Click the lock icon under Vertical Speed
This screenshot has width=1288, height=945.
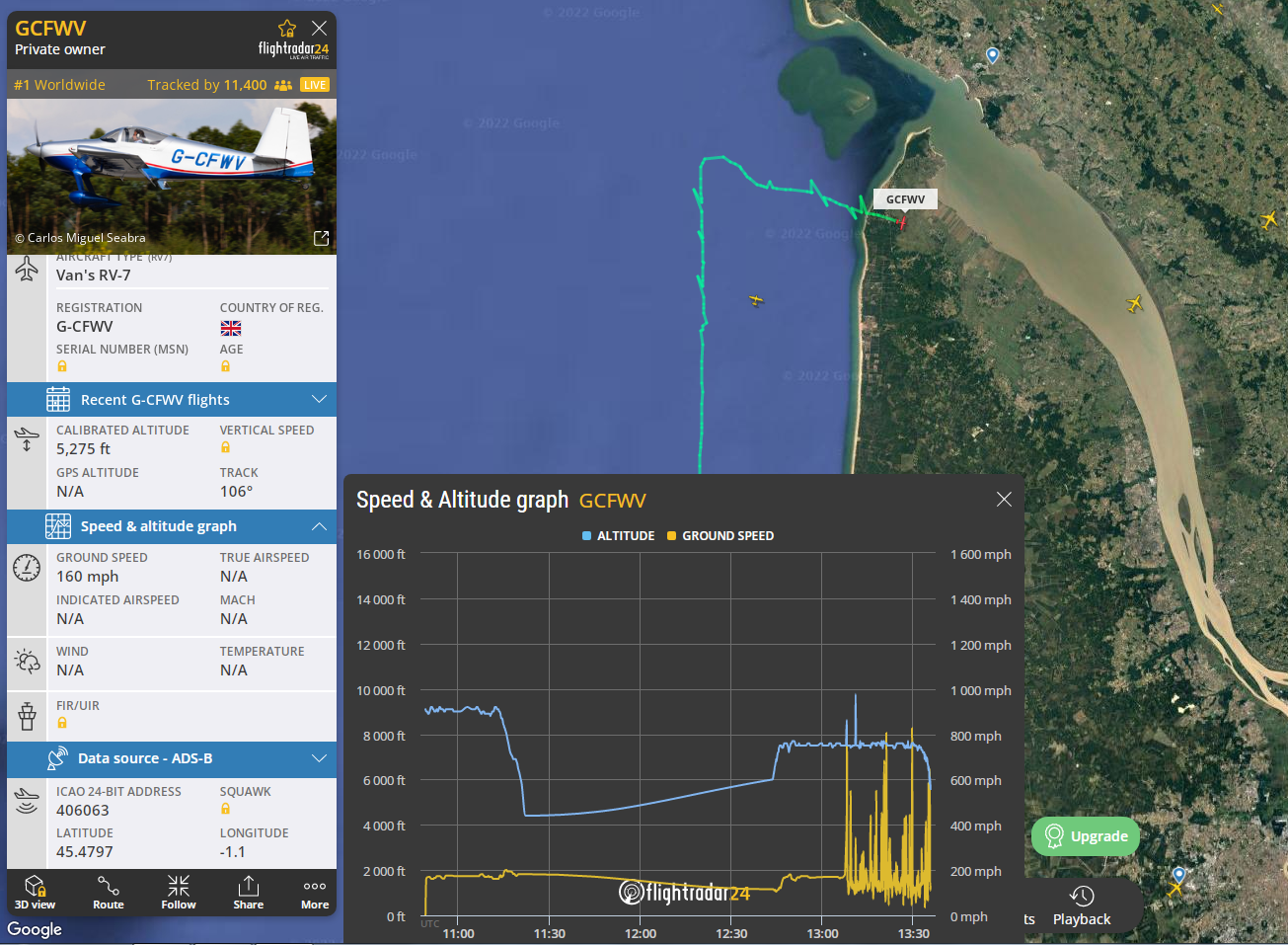tap(225, 447)
